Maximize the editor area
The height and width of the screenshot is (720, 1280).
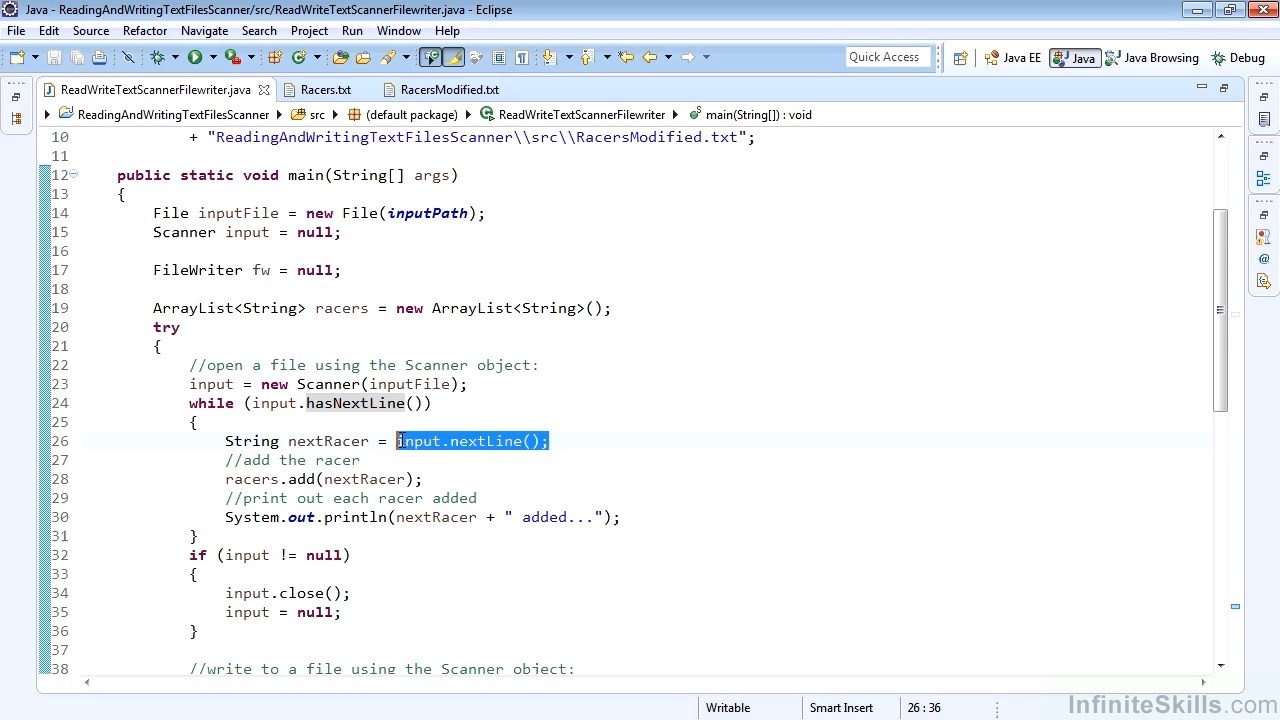coord(1223,88)
